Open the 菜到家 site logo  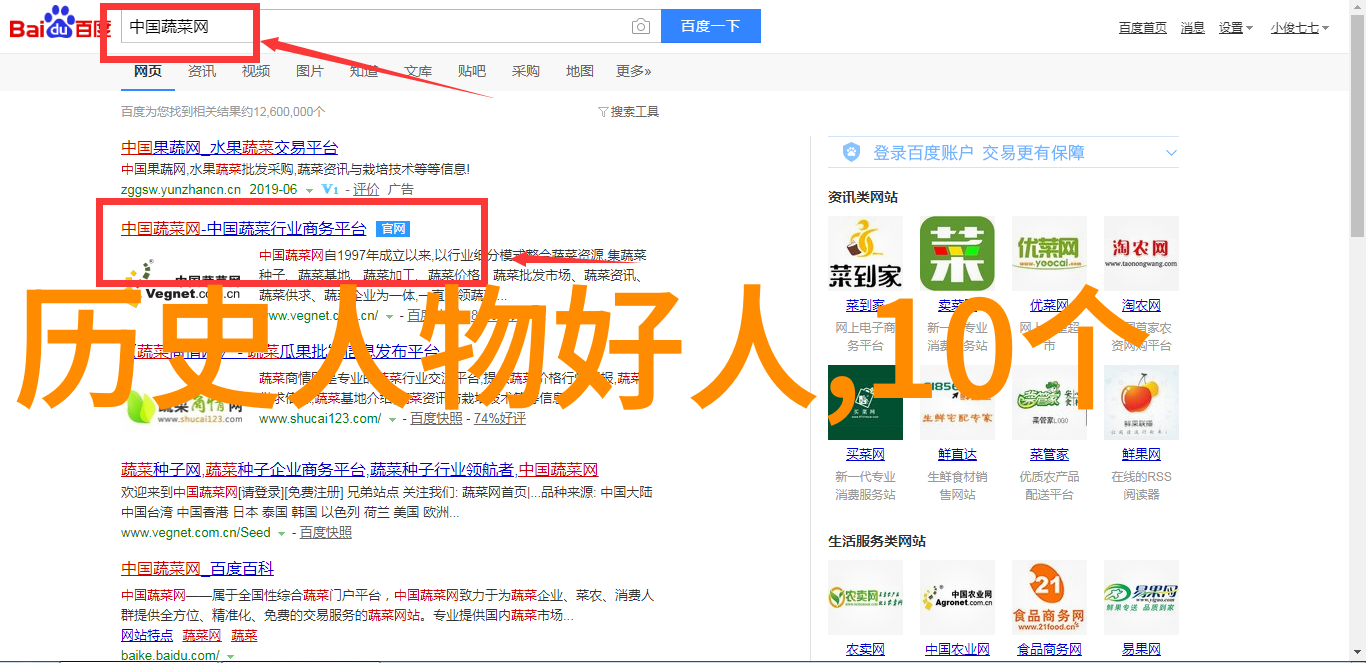(x=865, y=254)
